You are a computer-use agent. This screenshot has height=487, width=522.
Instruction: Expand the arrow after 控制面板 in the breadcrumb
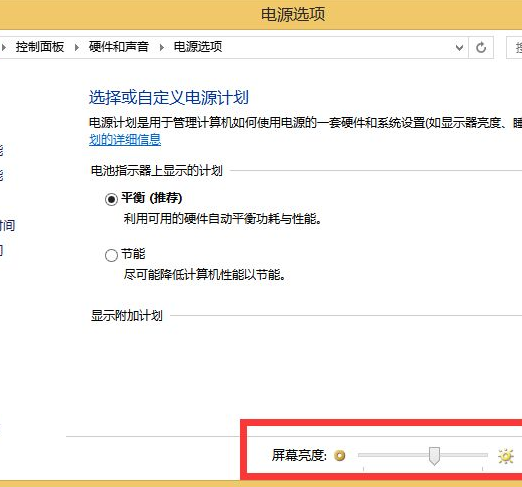(77, 47)
